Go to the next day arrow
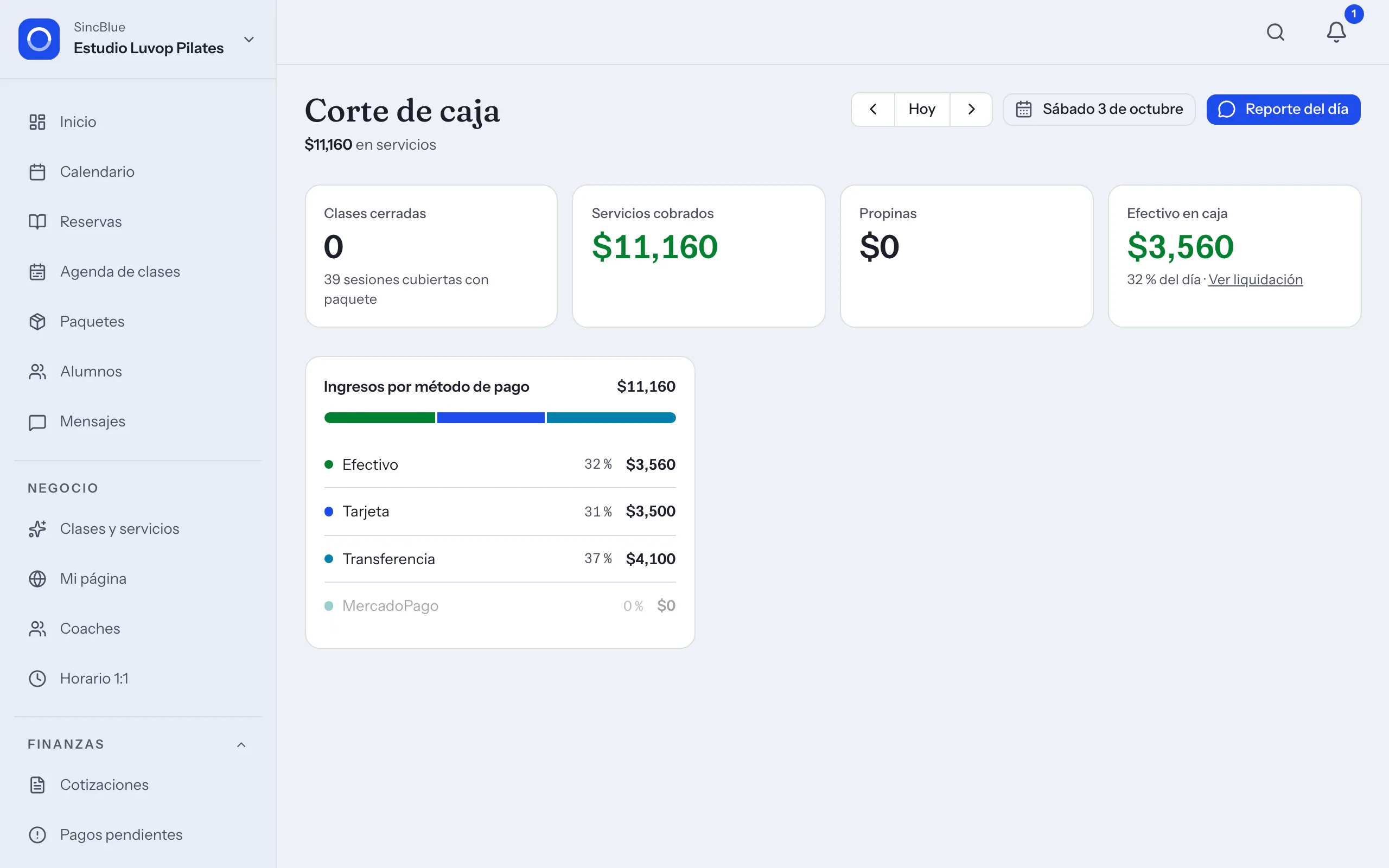The image size is (1389, 868). pos(971,109)
